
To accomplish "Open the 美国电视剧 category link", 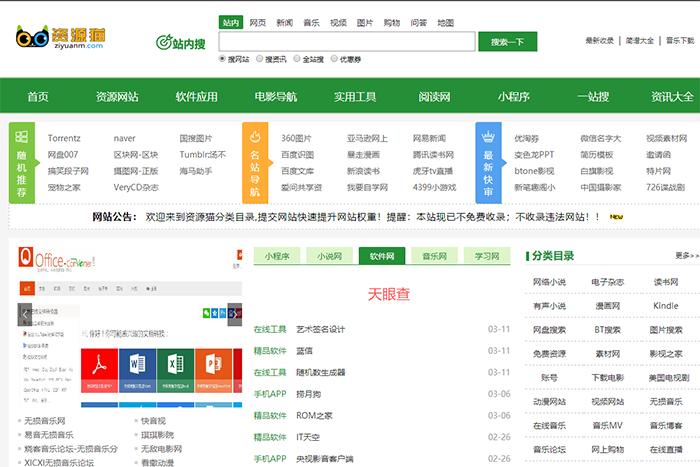I will click(x=669, y=378).
